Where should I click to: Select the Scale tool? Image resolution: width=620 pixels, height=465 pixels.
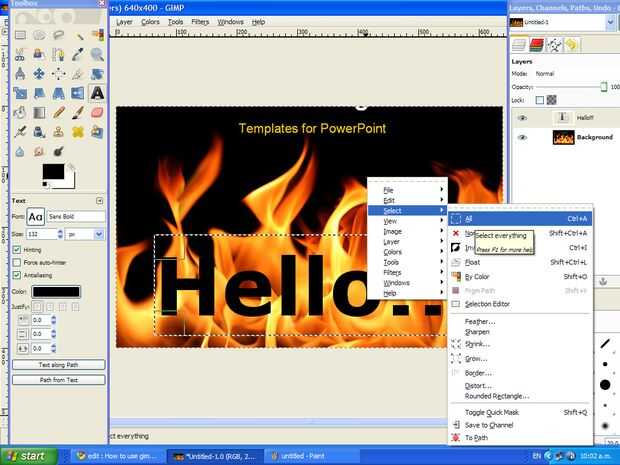pos(20,93)
